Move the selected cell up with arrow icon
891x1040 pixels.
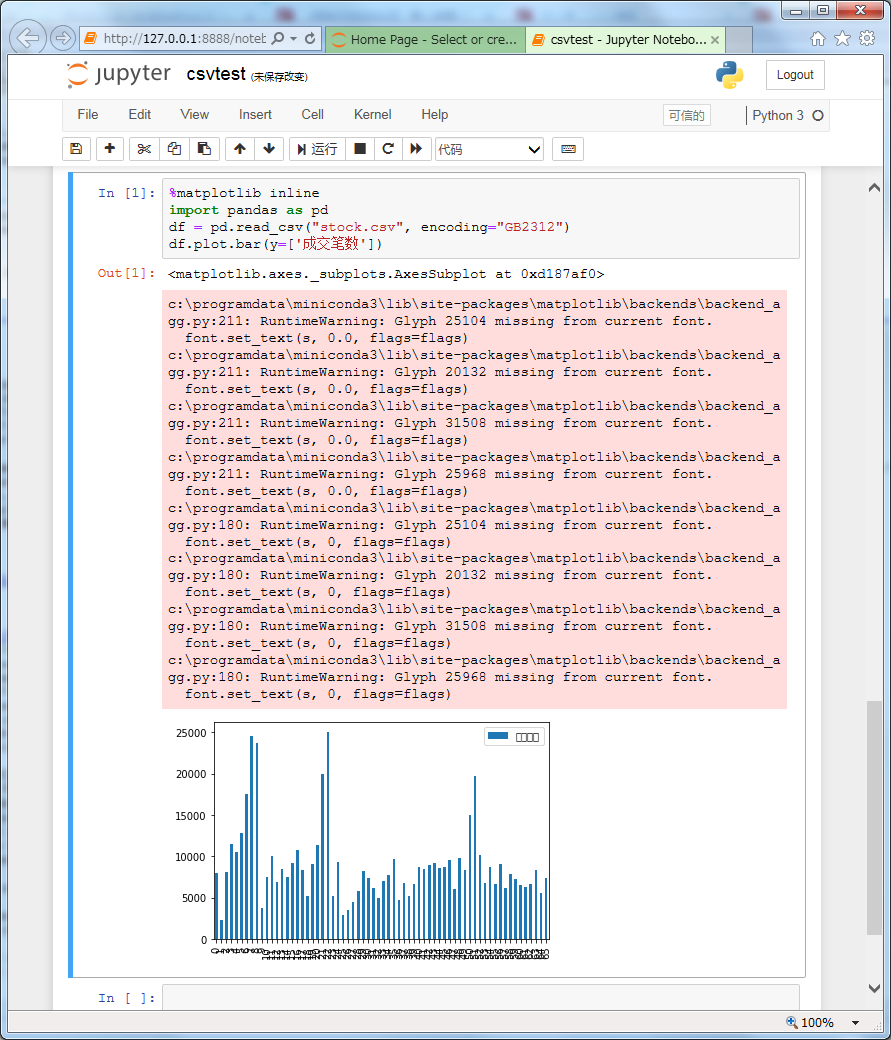[x=238, y=148]
